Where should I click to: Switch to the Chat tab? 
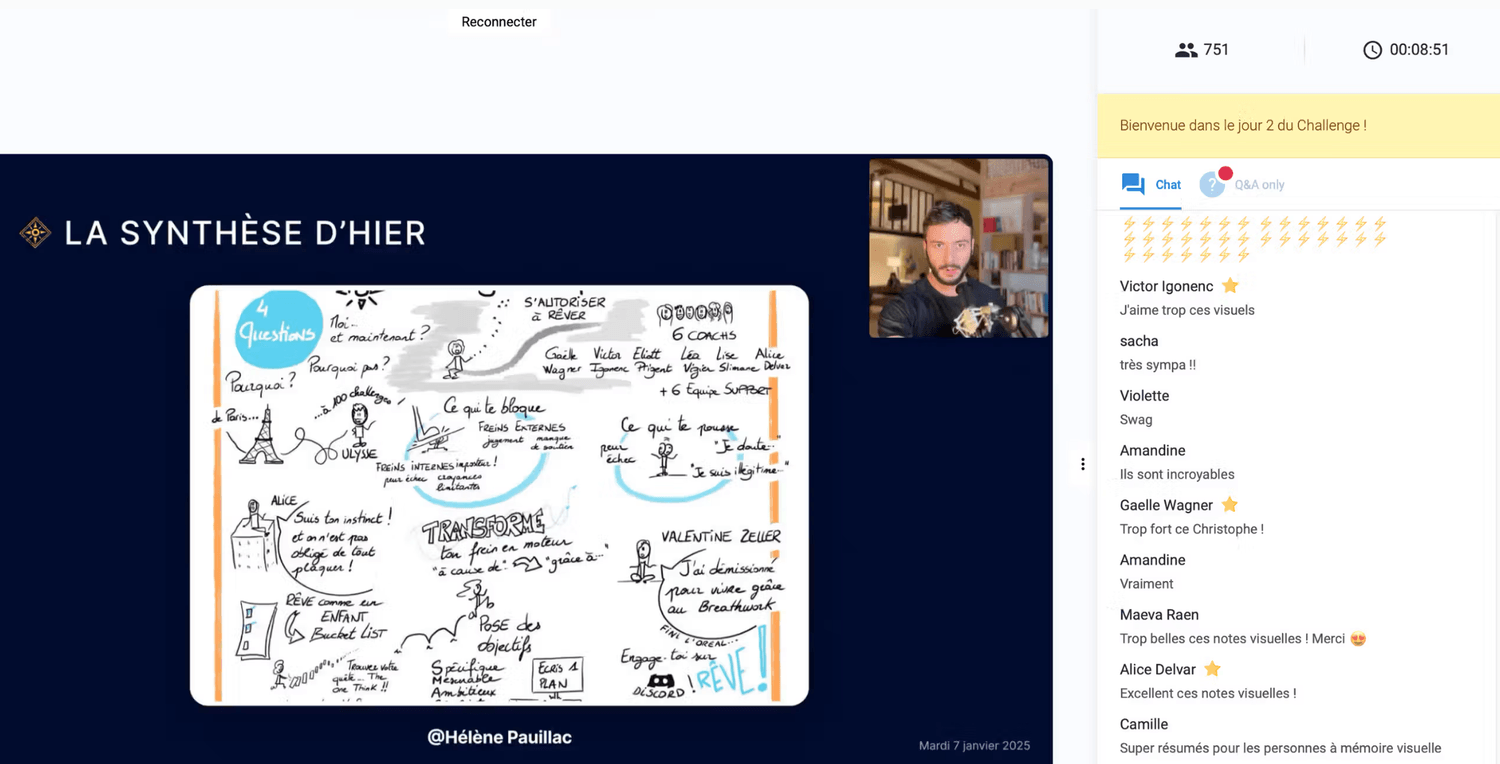click(x=1151, y=184)
